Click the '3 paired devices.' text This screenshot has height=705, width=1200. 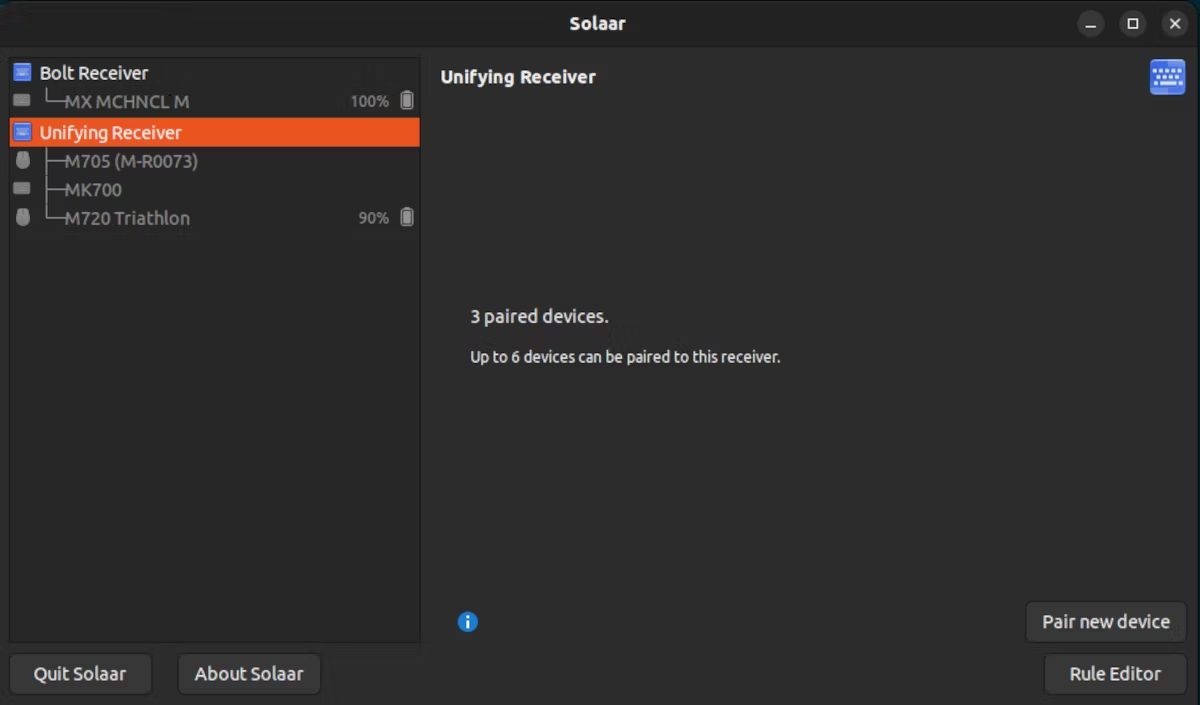tap(539, 317)
